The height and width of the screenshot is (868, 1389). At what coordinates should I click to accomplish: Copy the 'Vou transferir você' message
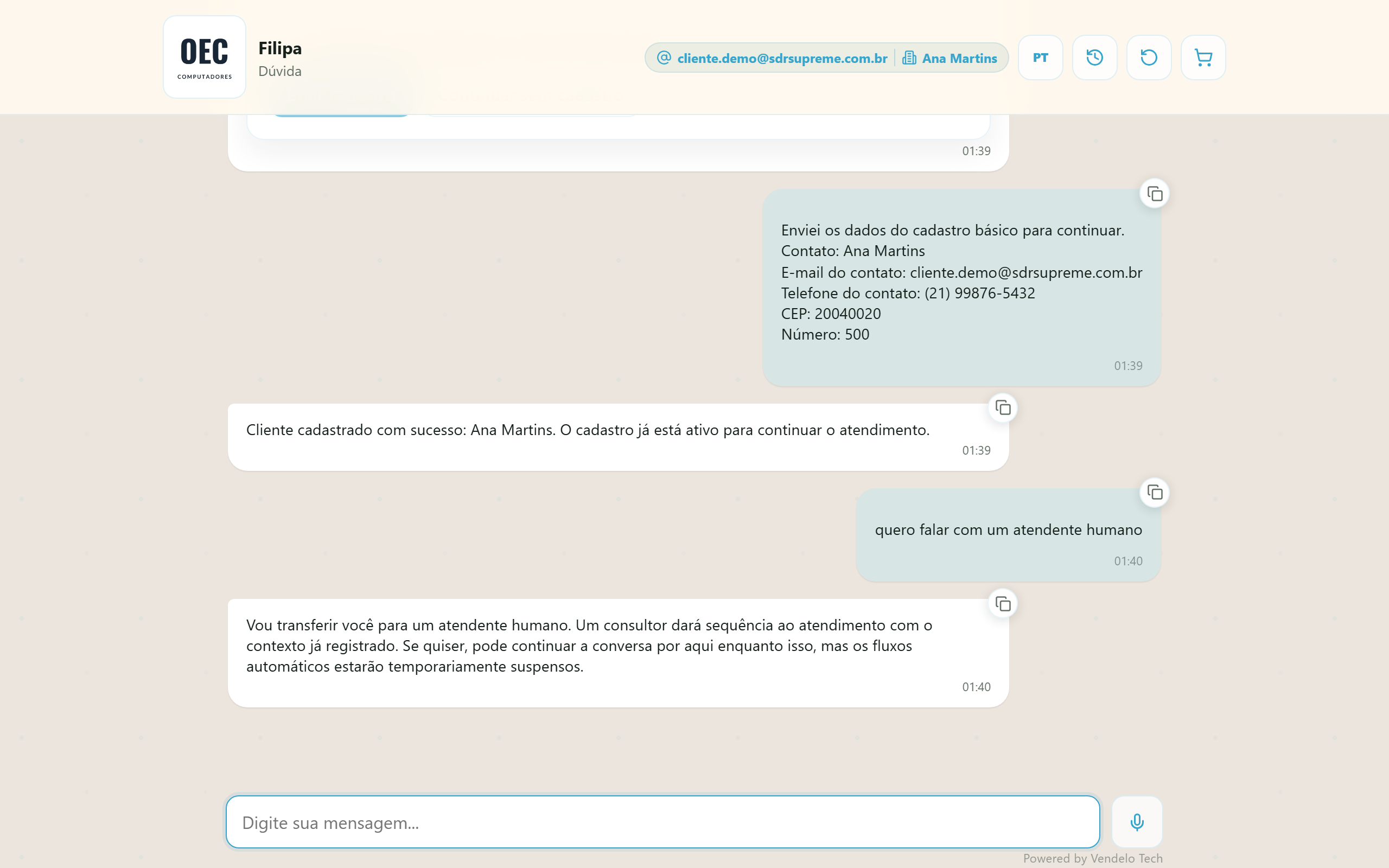[x=1003, y=604]
